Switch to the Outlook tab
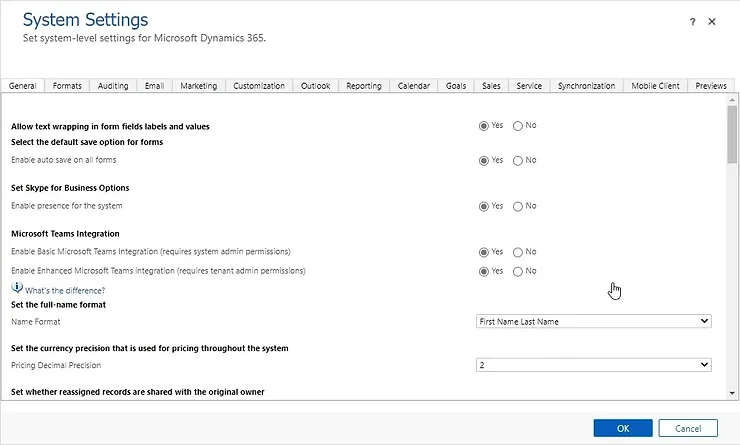Image resolution: width=740 pixels, height=445 pixels. pyautogui.click(x=316, y=86)
